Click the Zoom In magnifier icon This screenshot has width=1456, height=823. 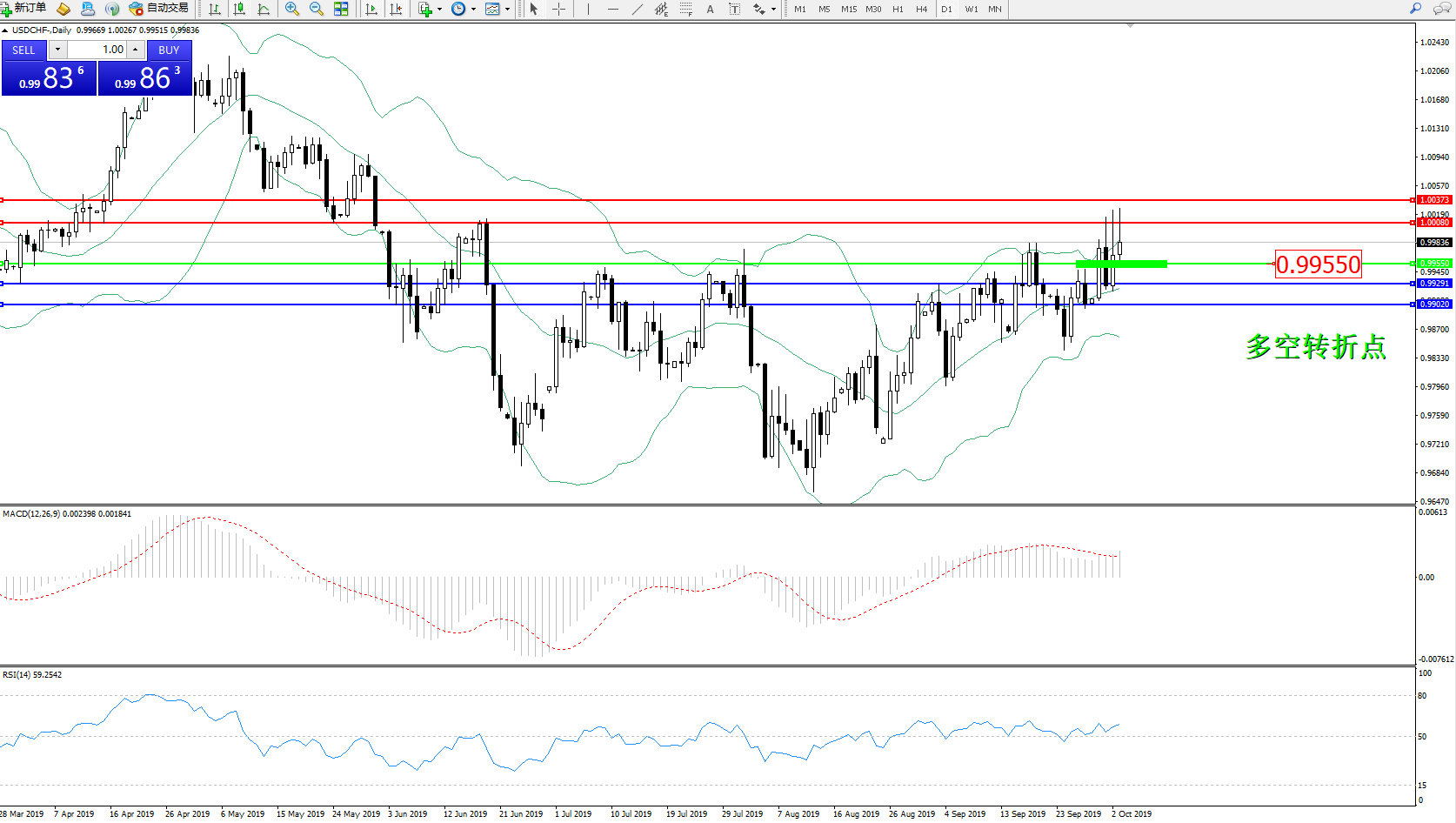[292, 9]
